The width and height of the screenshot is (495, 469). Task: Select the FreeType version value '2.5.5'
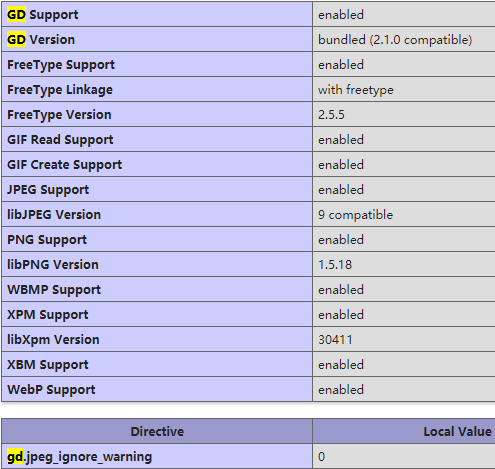(331, 115)
